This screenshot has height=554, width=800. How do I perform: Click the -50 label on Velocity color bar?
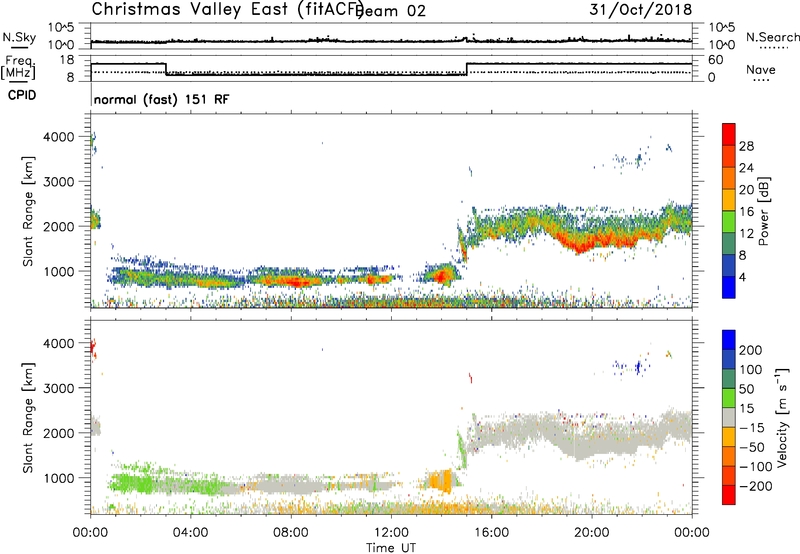752,447
